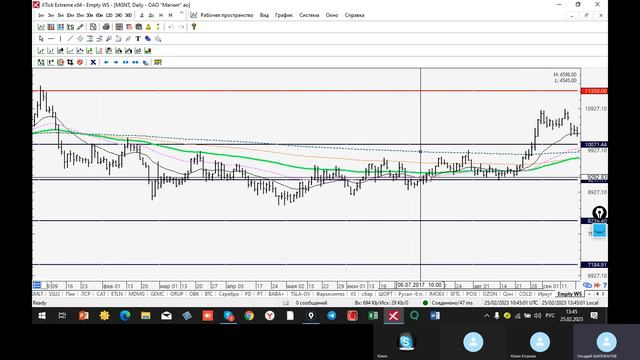Image resolution: width=640 pixels, height=360 pixels.
Task: Click the list icon left of the date axis
Action: point(37,285)
